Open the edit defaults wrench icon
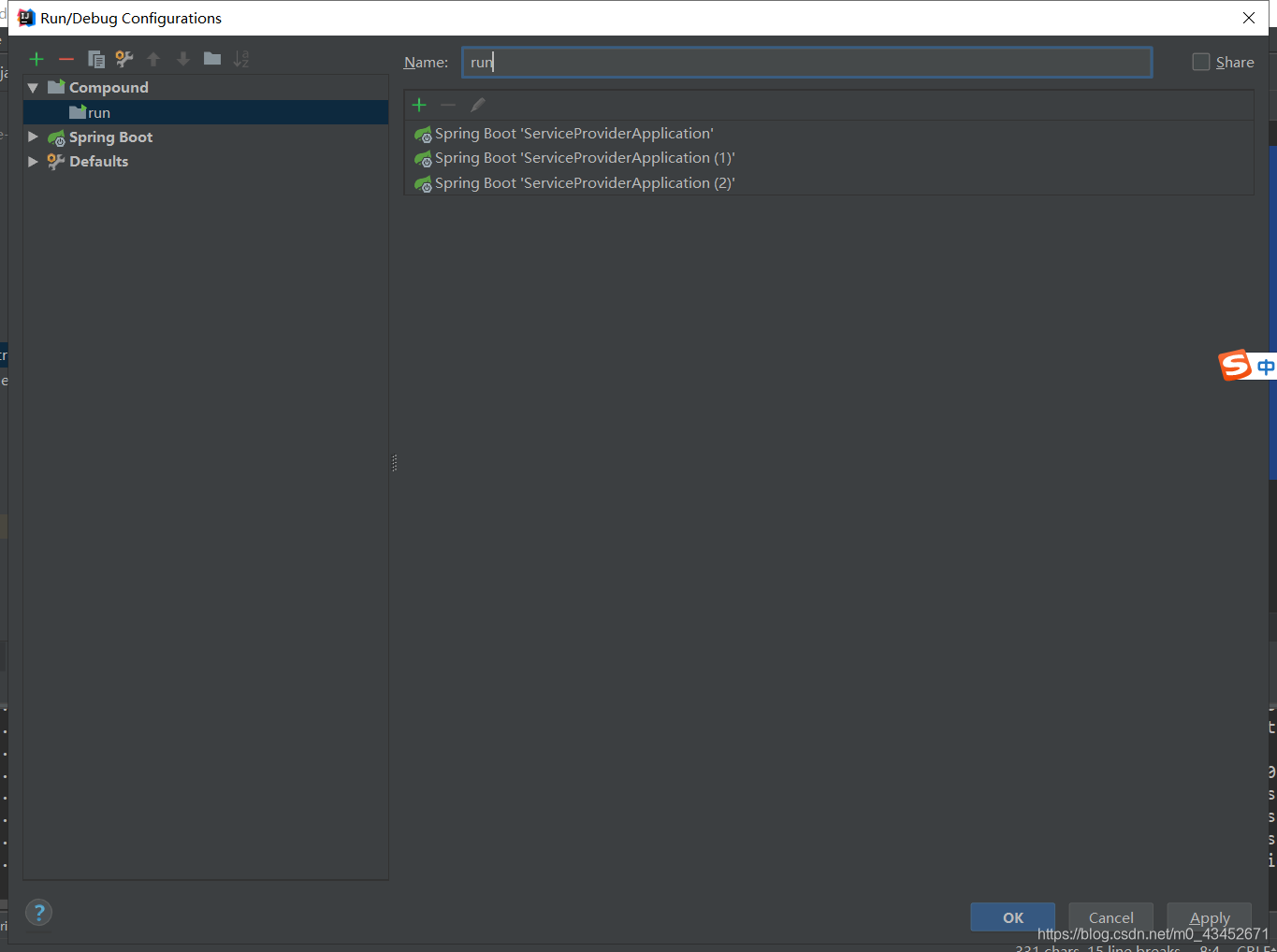This screenshot has width=1277, height=952. click(124, 59)
